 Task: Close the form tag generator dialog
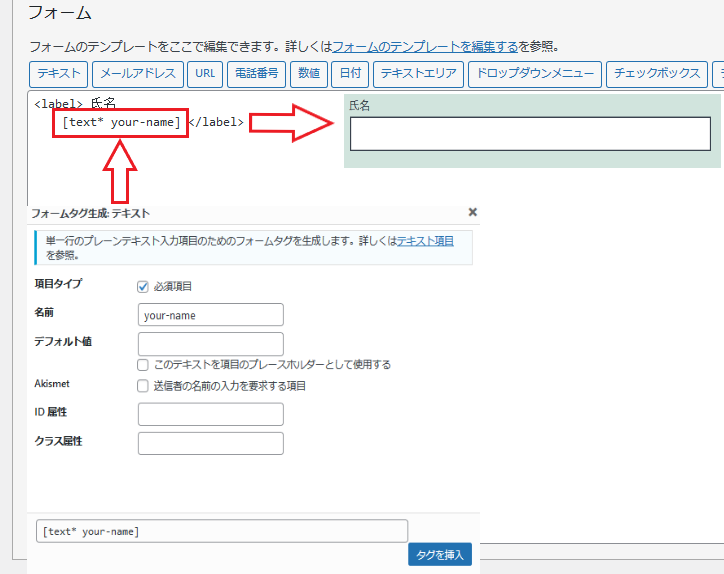tap(473, 212)
